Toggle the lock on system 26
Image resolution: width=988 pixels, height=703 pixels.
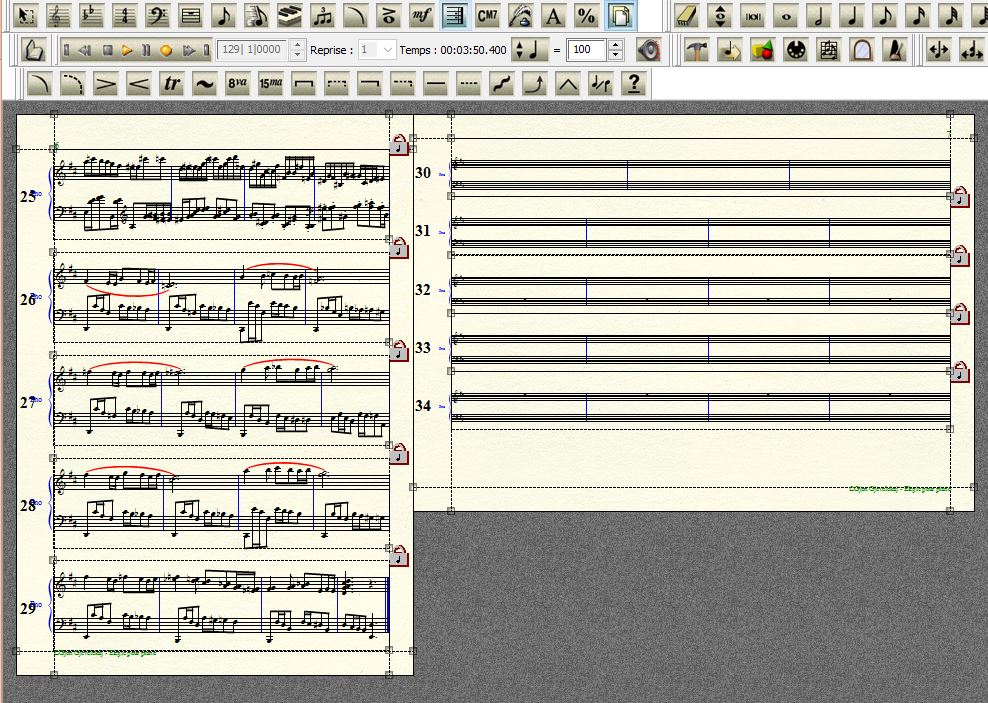[x=399, y=247]
